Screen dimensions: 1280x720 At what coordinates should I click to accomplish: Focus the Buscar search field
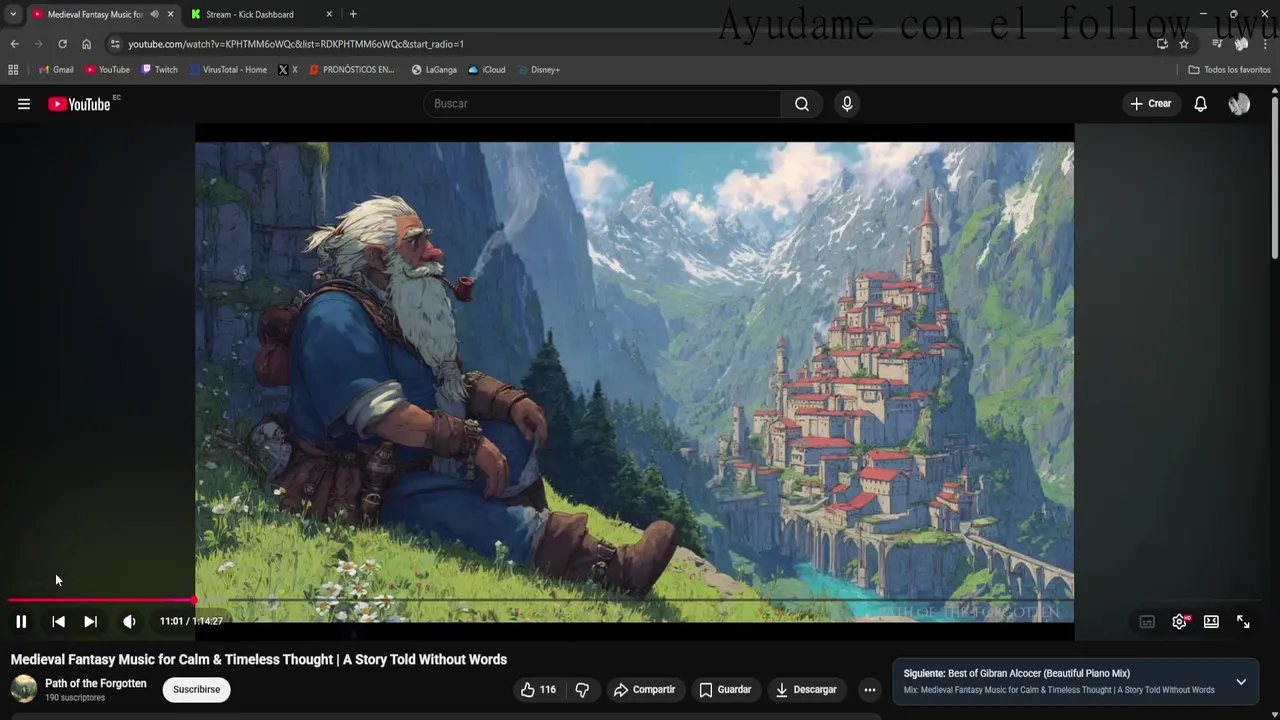click(603, 104)
